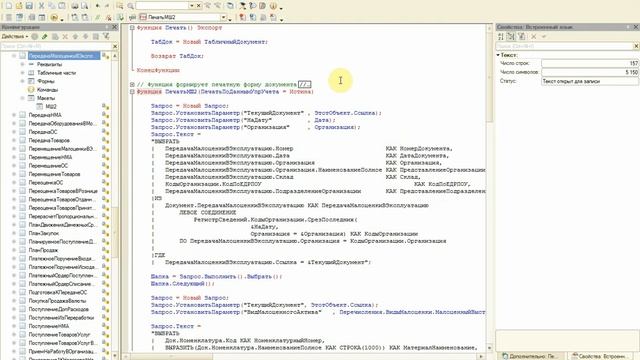Select ПланПродаж document in tree

(43, 250)
